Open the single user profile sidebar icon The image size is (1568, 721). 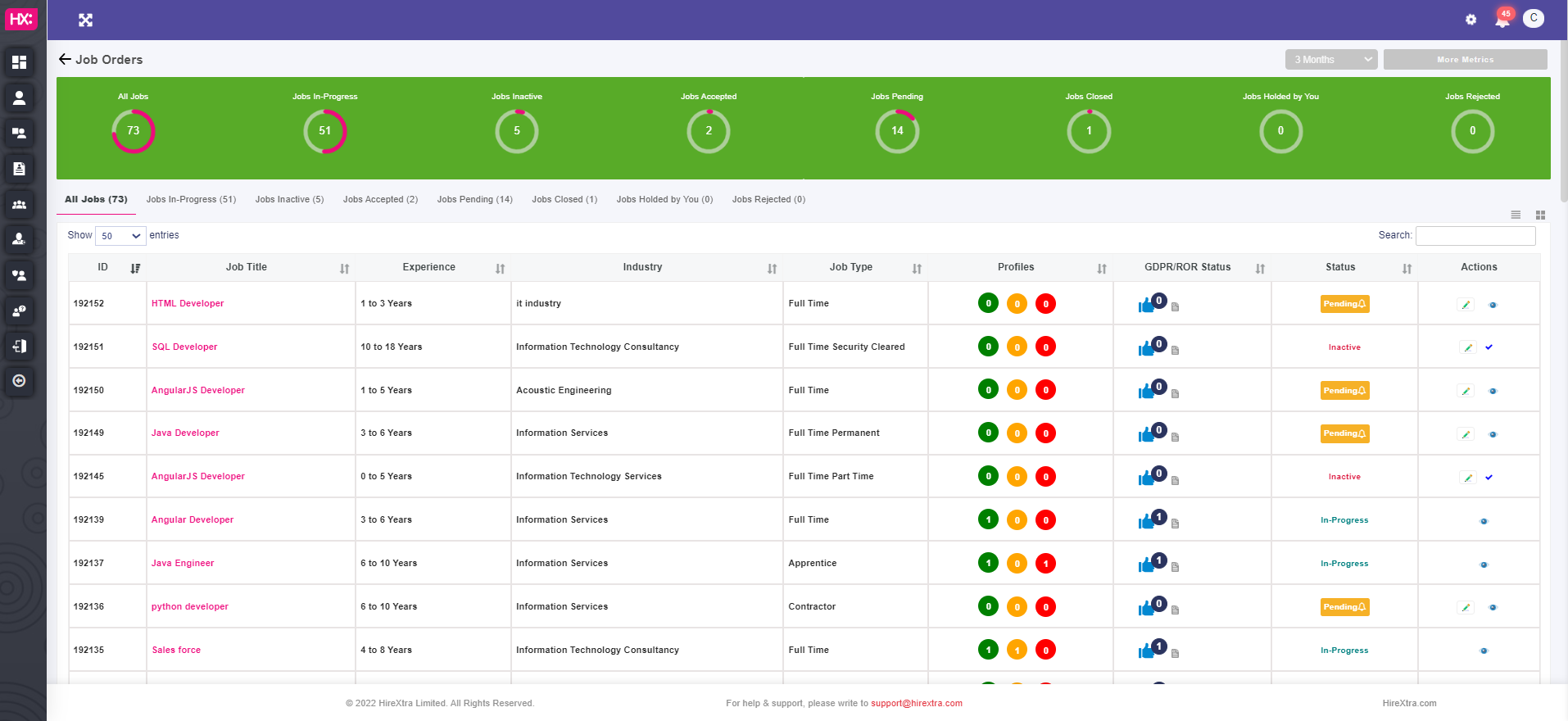click(19, 97)
